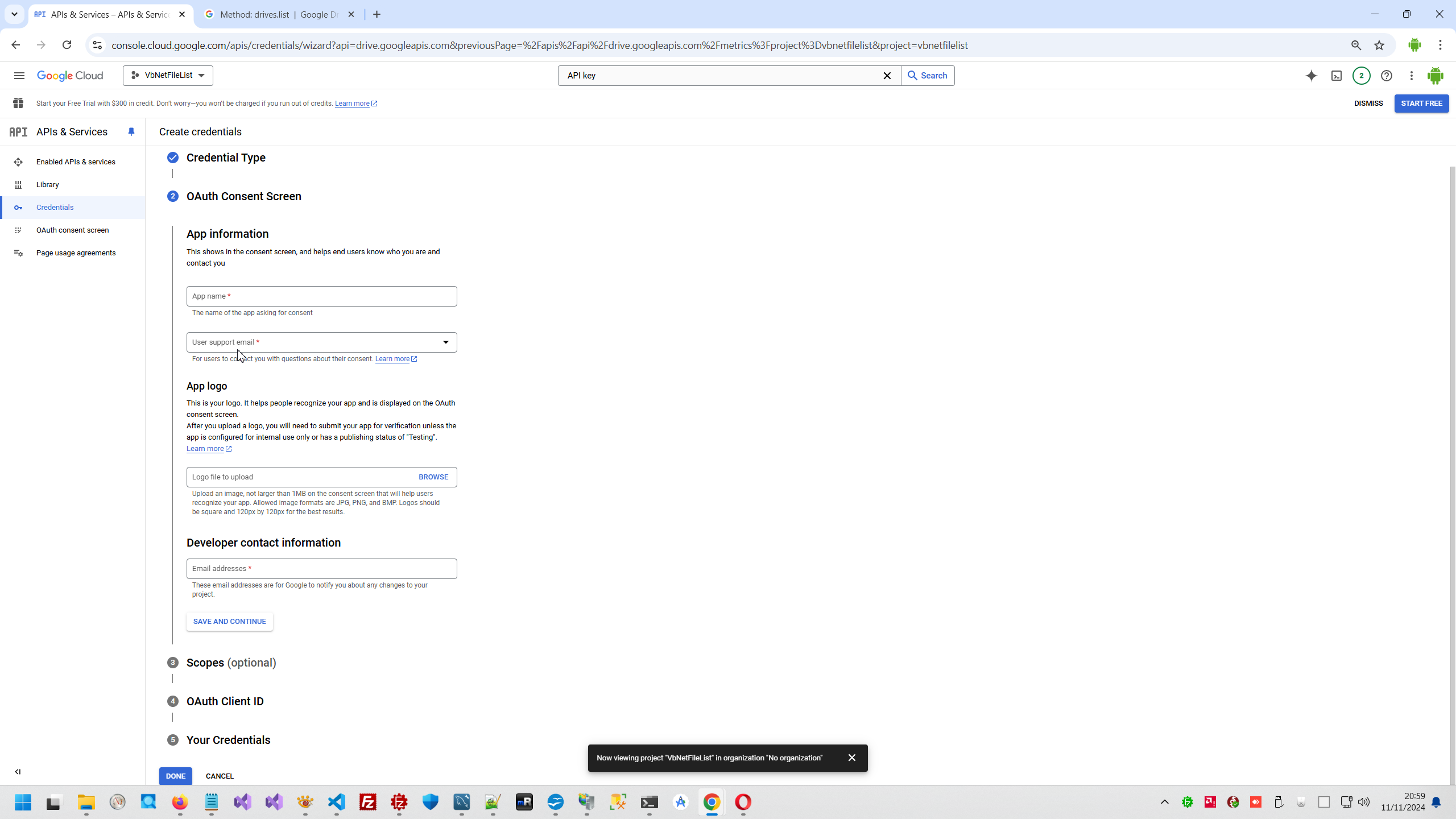Open the help question mark icon
This screenshot has width=1456, height=819.
pyautogui.click(x=1386, y=76)
